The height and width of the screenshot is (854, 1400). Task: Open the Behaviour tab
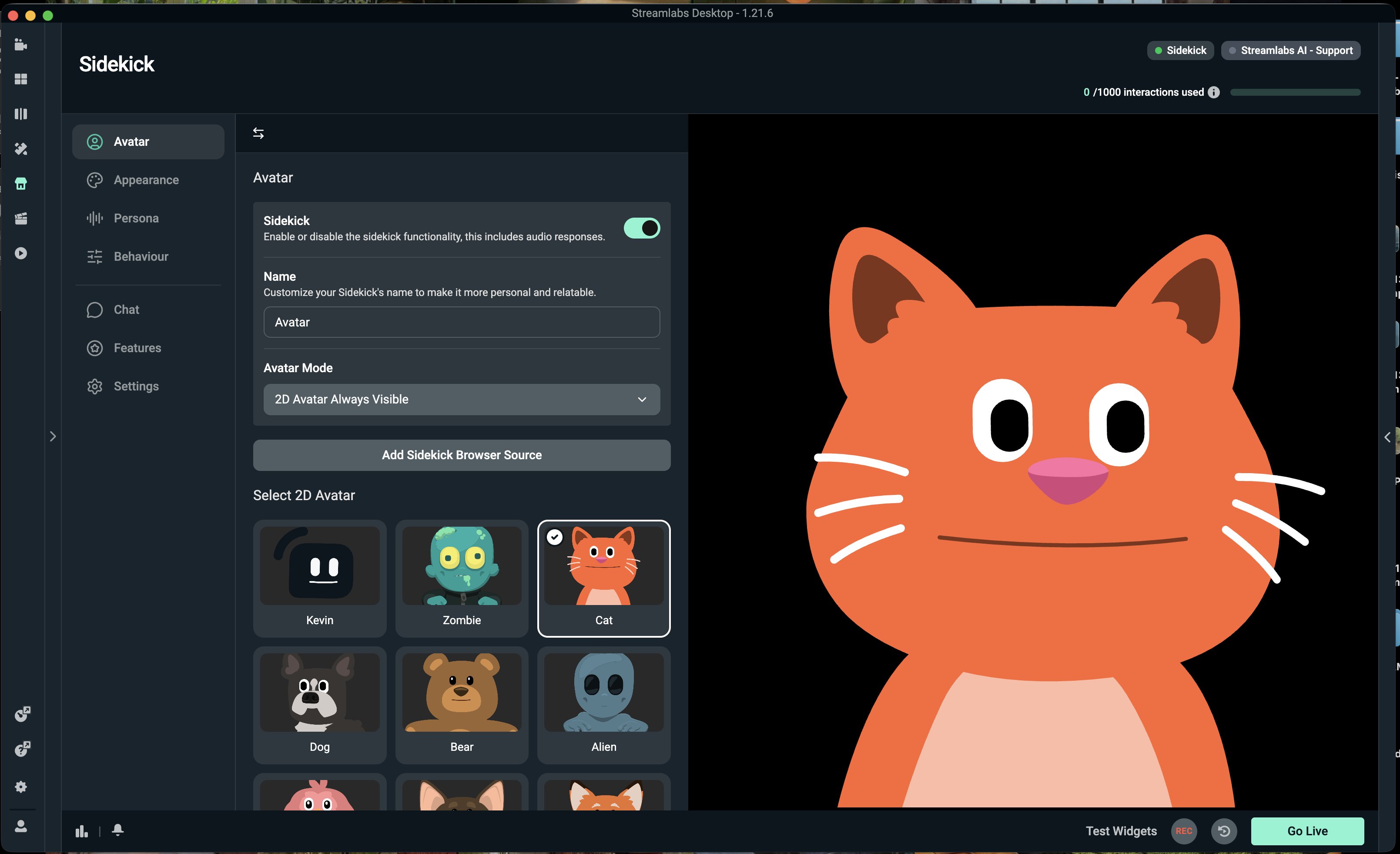point(148,256)
